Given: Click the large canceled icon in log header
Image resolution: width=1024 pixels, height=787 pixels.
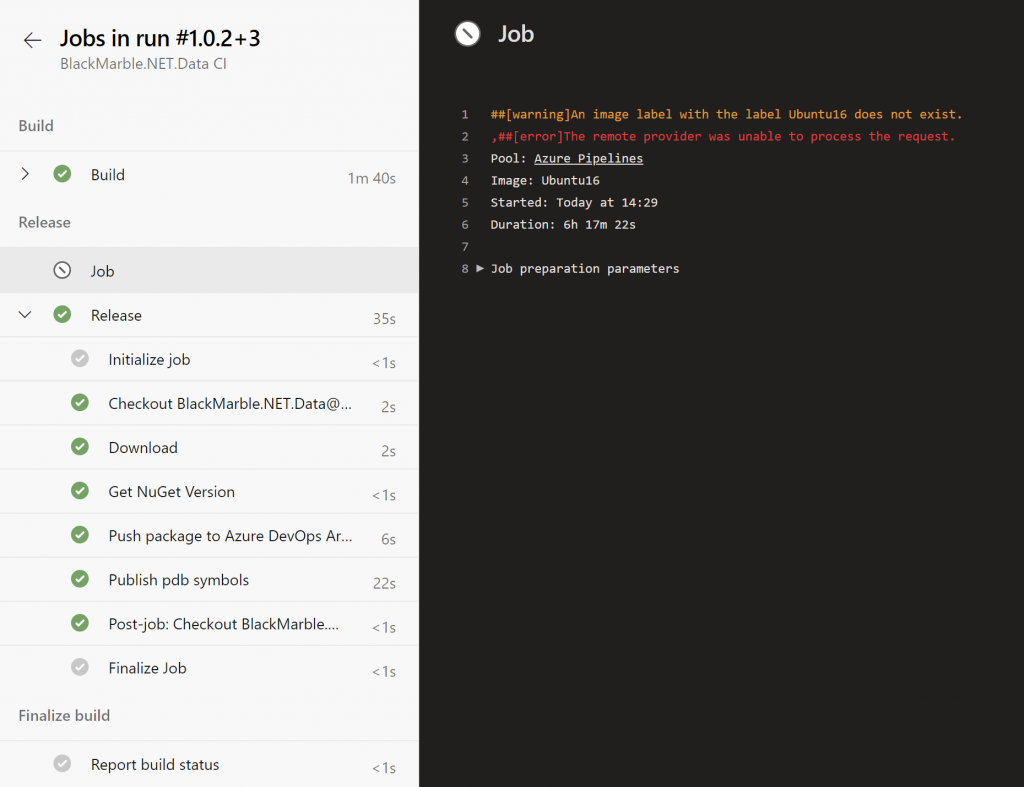Looking at the screenshot, I should 468,34.
